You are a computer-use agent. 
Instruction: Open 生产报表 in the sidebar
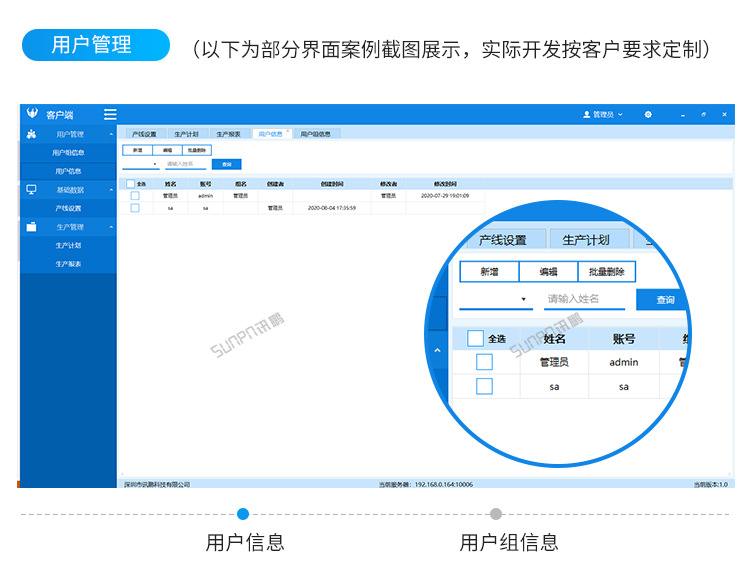tap(68, 264)
